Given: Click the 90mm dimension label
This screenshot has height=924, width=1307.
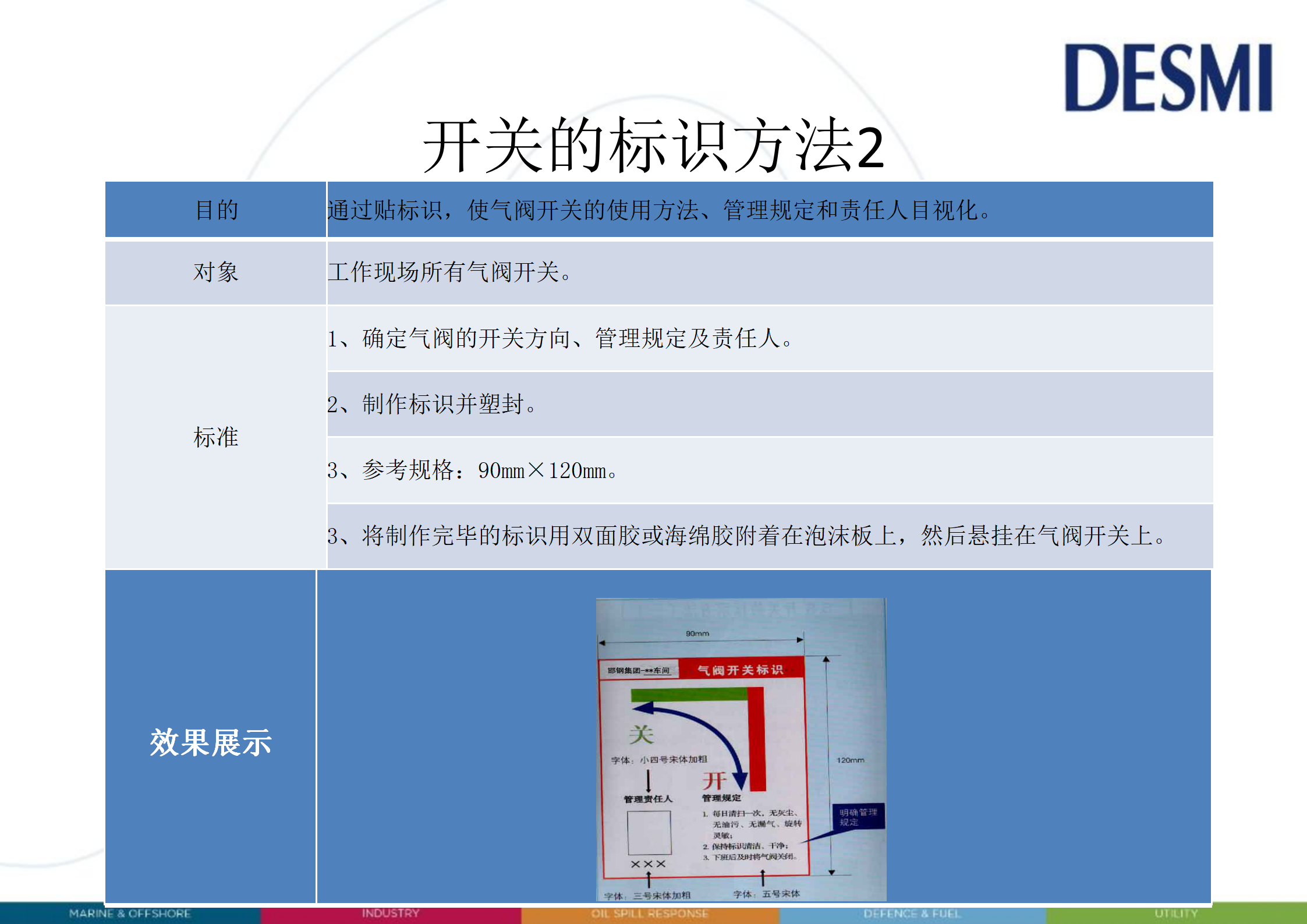Looking at the screenshot, I should [697, 633].
